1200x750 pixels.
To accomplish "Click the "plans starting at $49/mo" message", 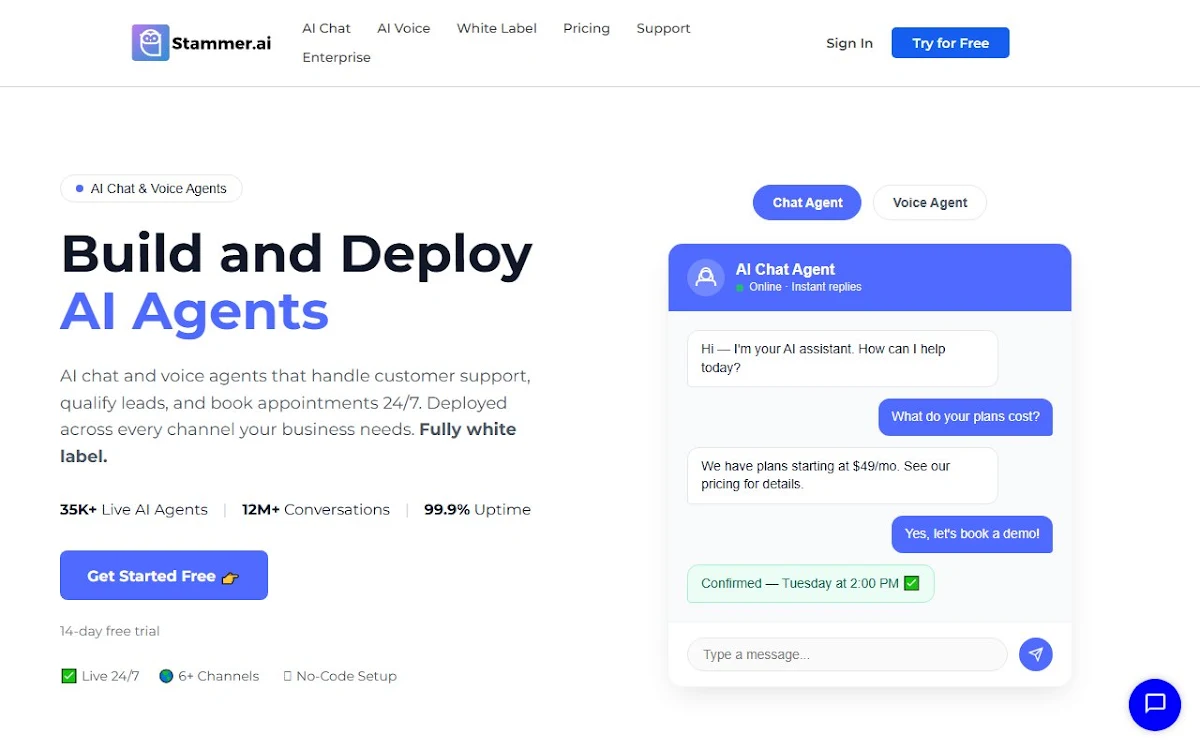I will click(842, 475).
